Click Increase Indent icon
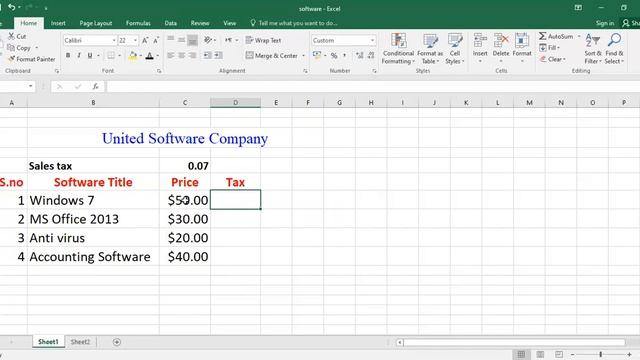Viewport: 640px width, 360px height. [x=218, y=55]
